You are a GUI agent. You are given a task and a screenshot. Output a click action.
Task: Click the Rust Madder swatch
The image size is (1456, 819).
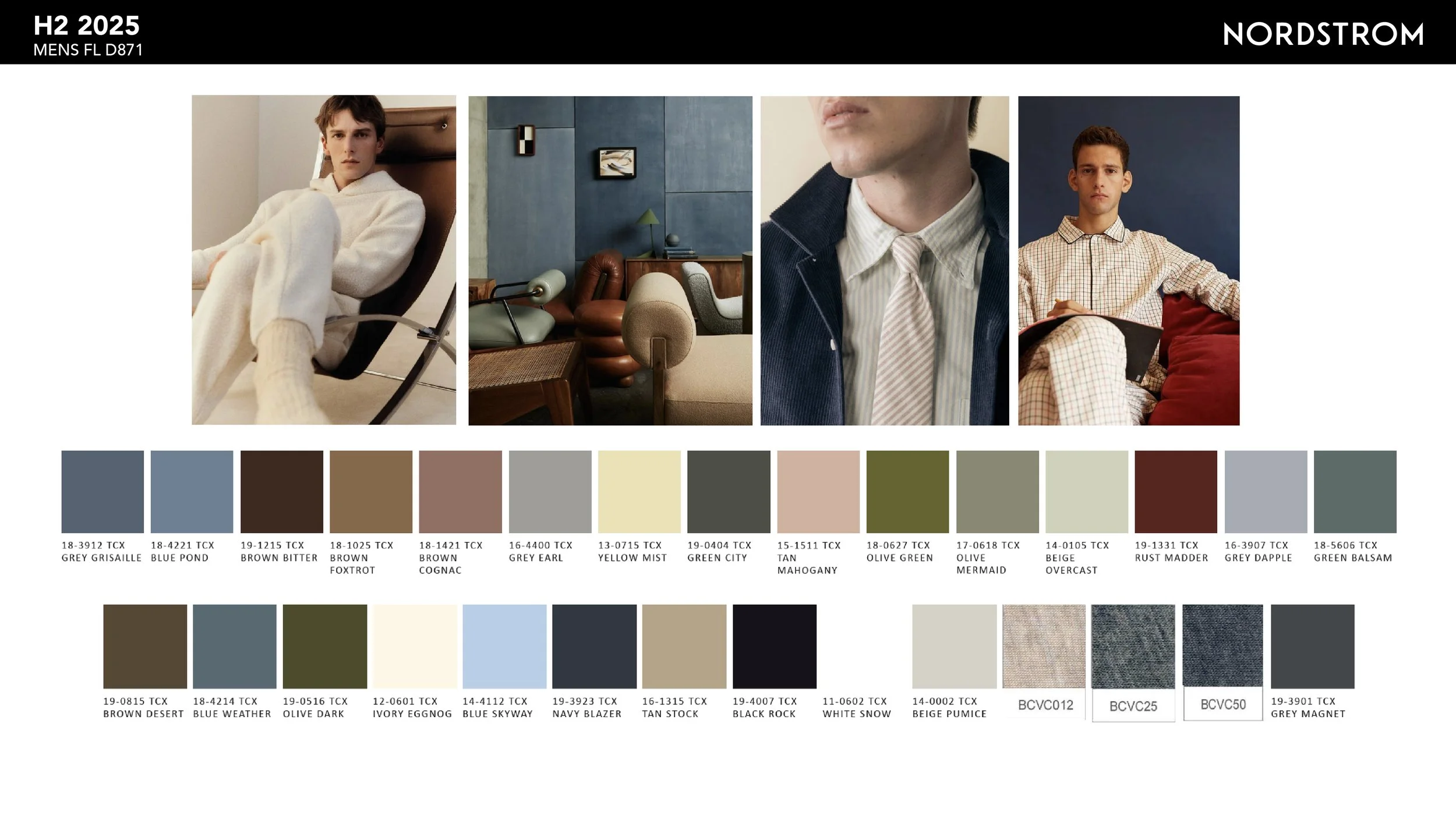[1175, 491]
